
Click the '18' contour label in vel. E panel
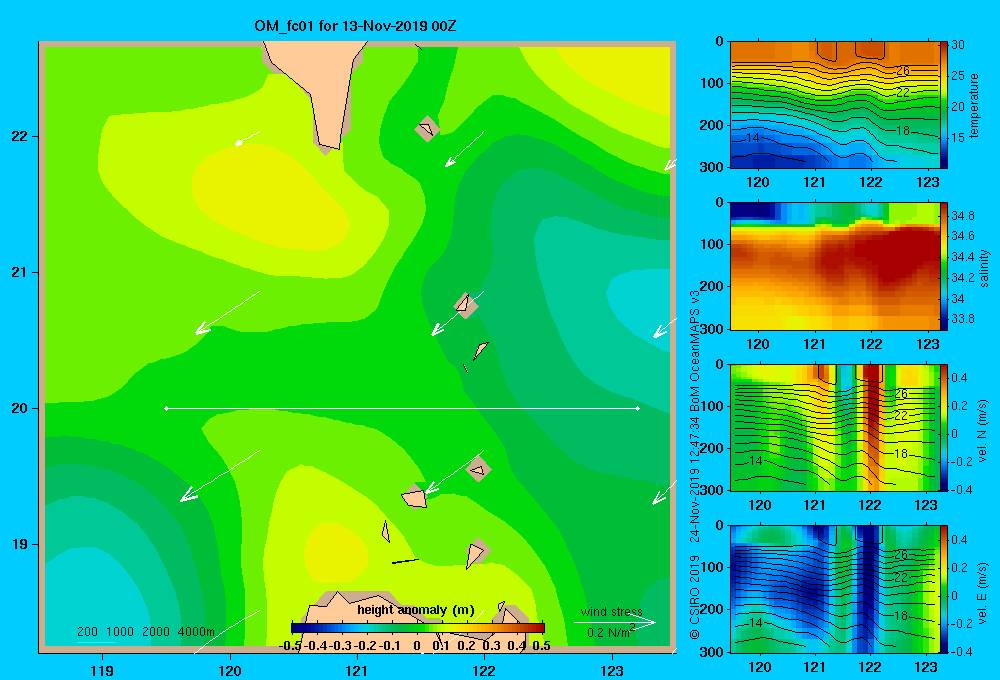point(900,616)
